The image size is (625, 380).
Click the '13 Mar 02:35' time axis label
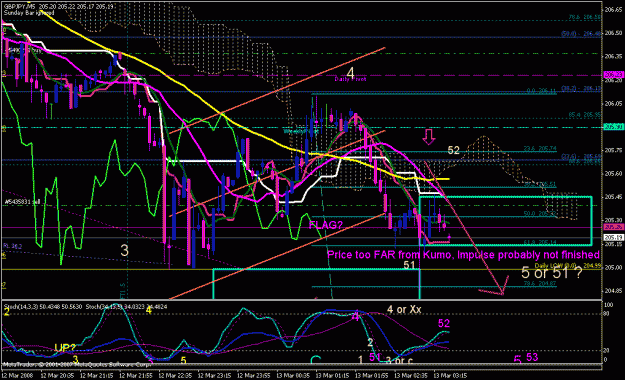pyautogui.click(x=411, y=375)
